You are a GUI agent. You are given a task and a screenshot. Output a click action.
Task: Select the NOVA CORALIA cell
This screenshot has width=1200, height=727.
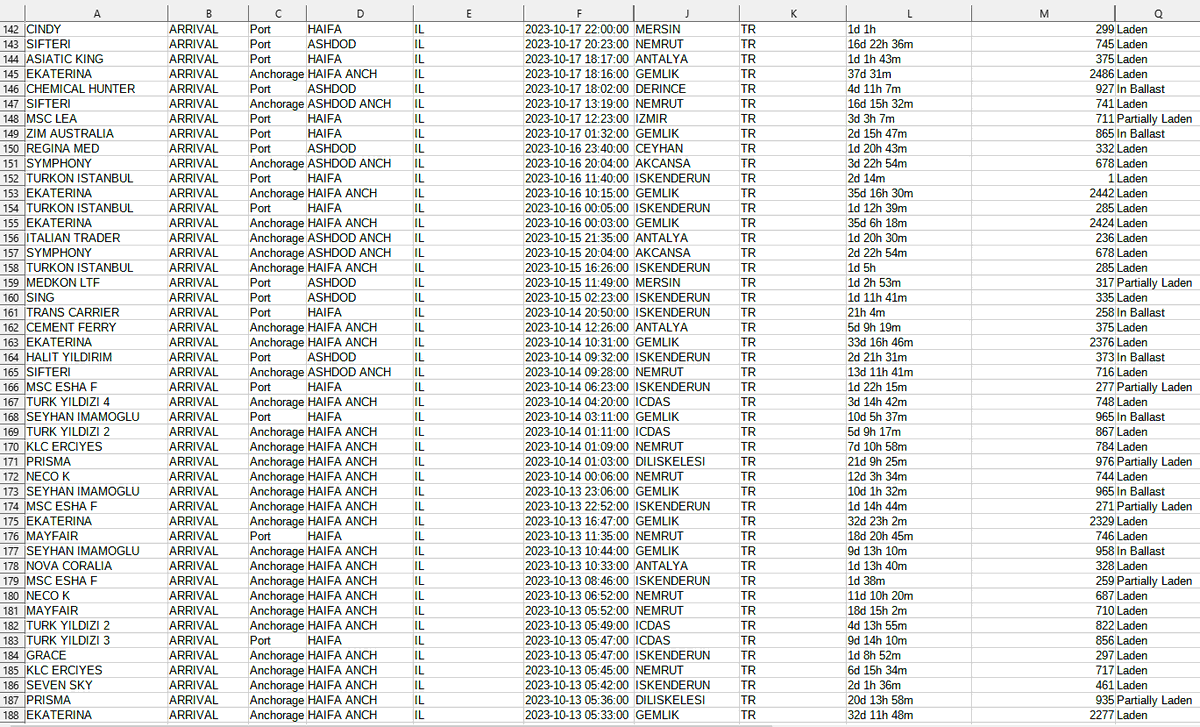pyautogui.click(x=95, y=566)
